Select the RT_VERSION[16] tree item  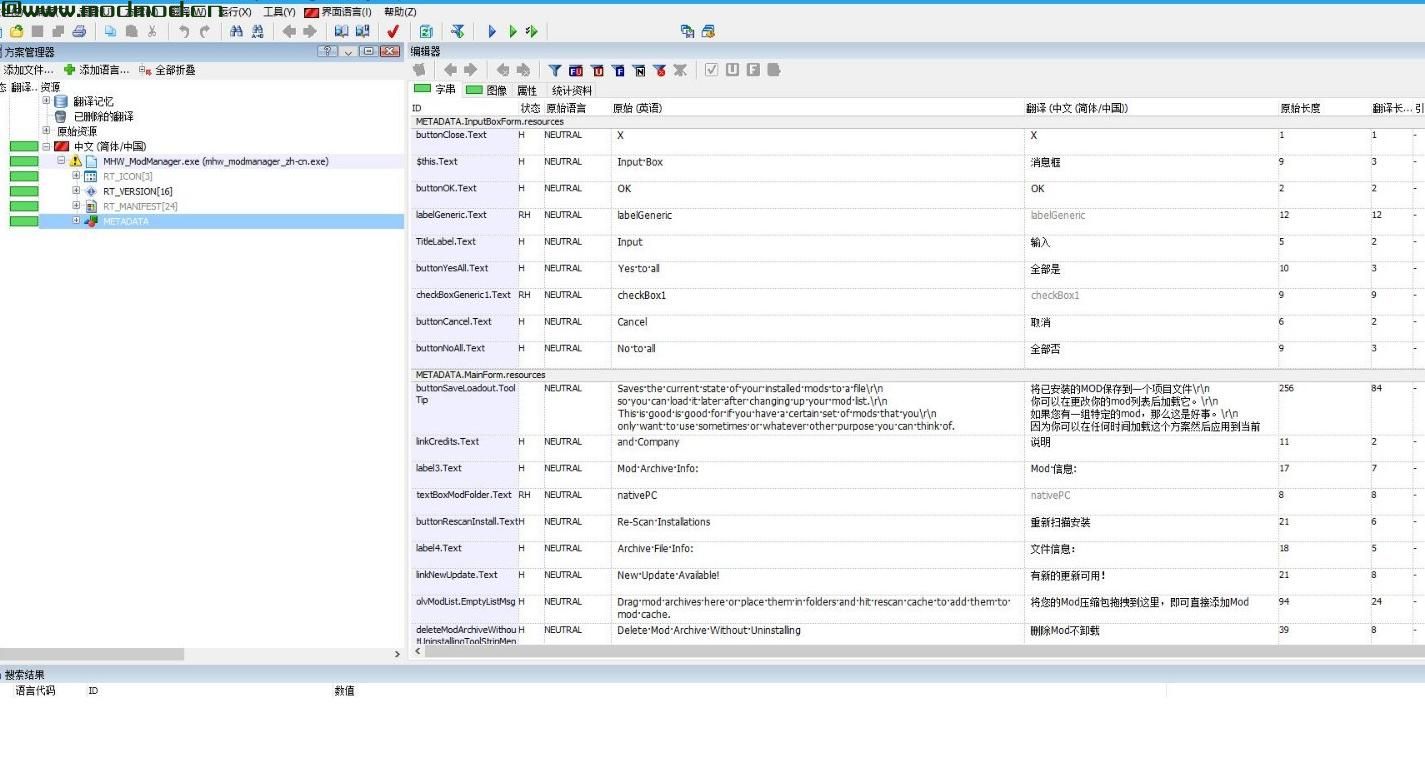pos(137,191)
